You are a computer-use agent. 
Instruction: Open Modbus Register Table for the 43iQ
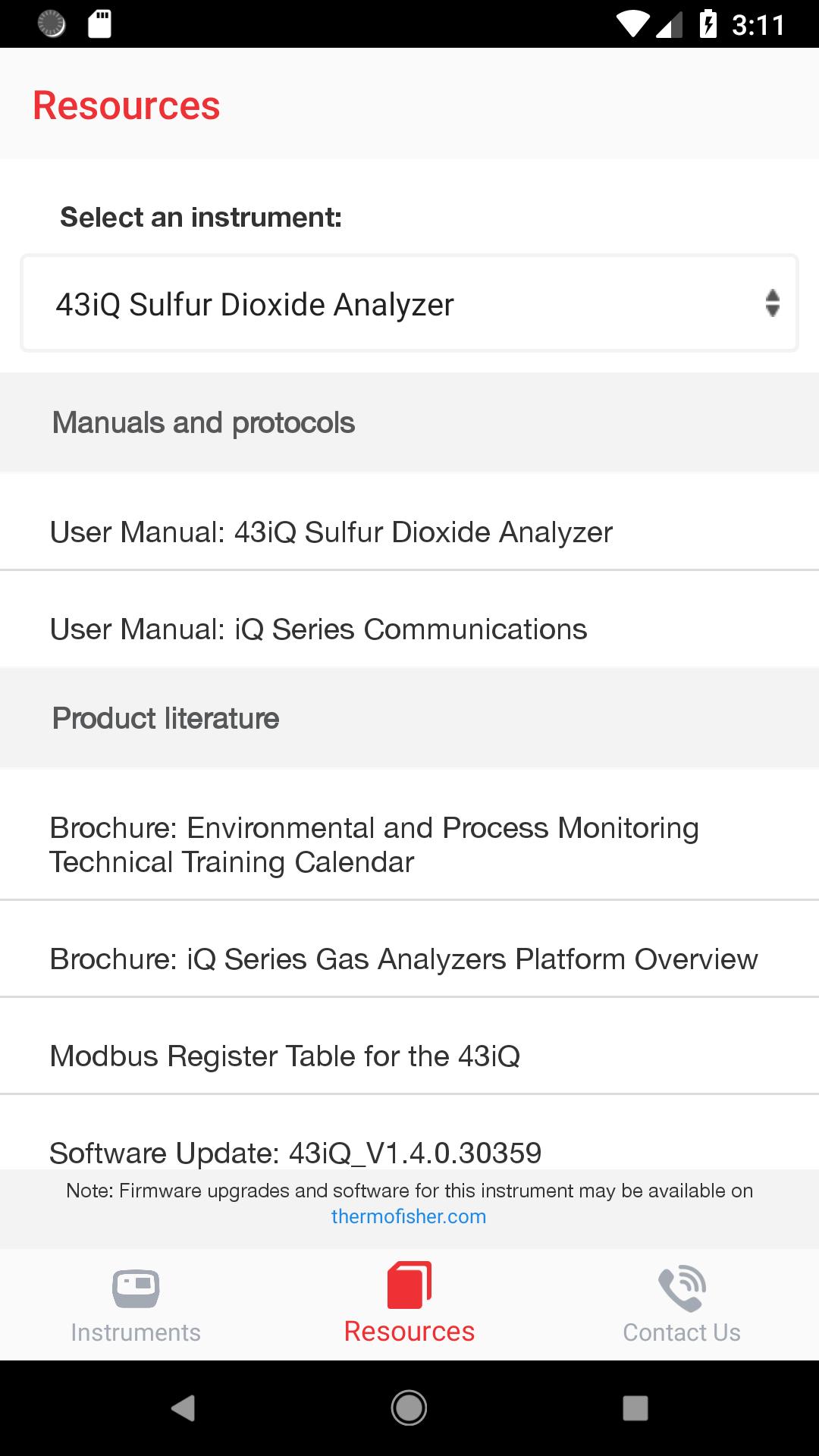click(x=409, y=1056)
